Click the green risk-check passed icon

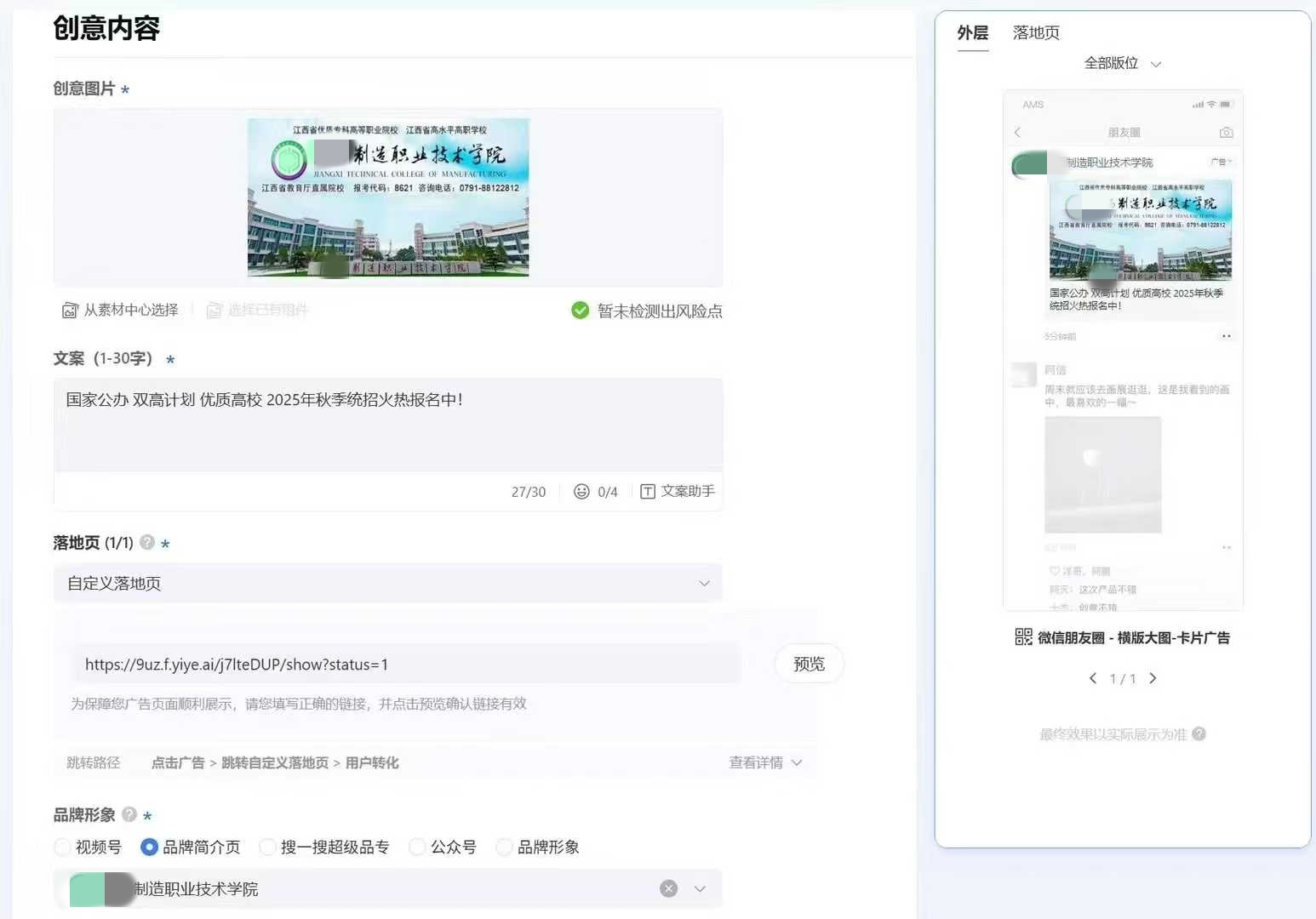point(581,311)
